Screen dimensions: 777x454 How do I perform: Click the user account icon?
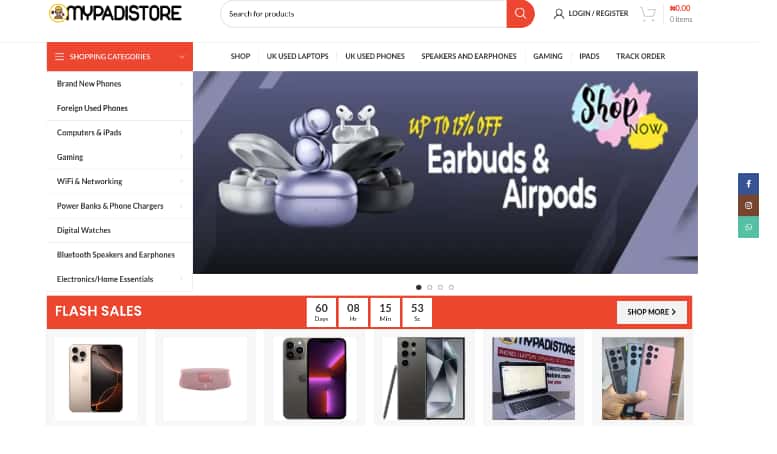click(558, 14)
